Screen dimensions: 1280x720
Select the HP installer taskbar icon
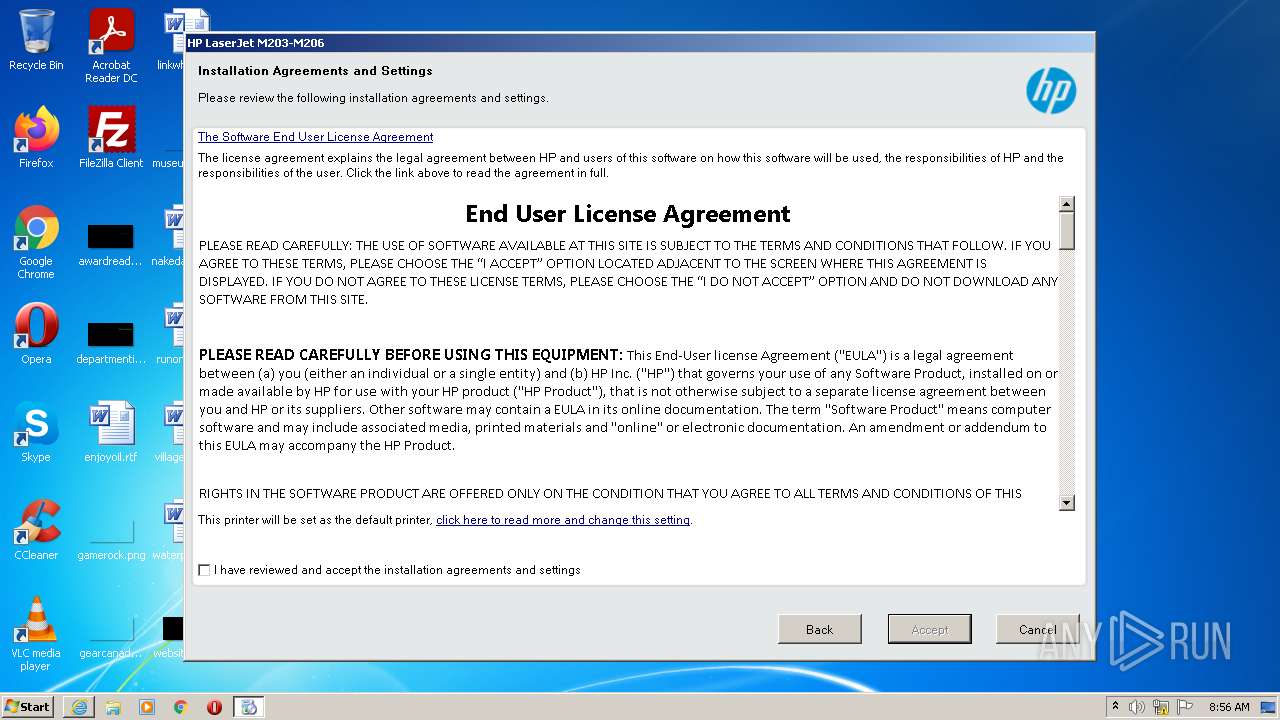point(249,707)
